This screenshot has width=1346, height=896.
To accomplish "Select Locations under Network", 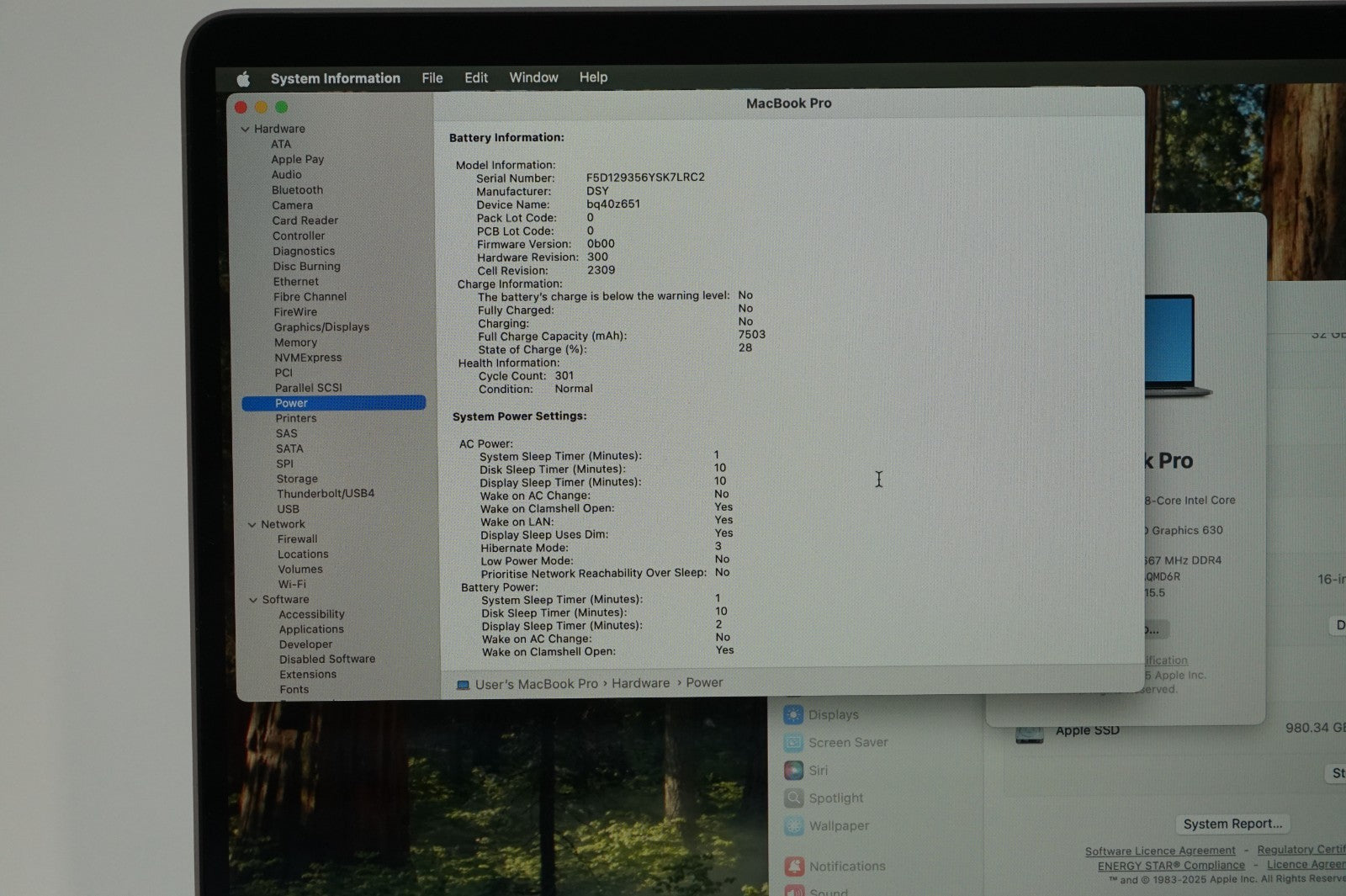I will (x=303, y=554).
